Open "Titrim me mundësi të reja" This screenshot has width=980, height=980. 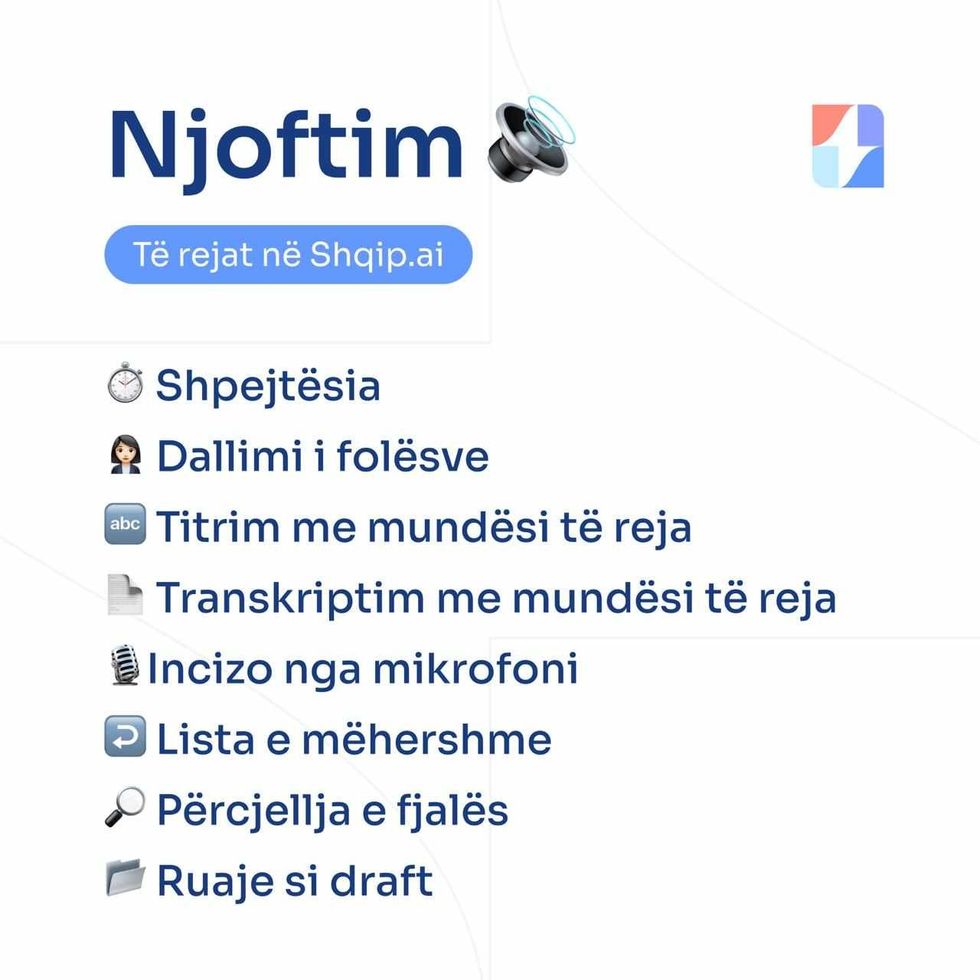point(423,527)
